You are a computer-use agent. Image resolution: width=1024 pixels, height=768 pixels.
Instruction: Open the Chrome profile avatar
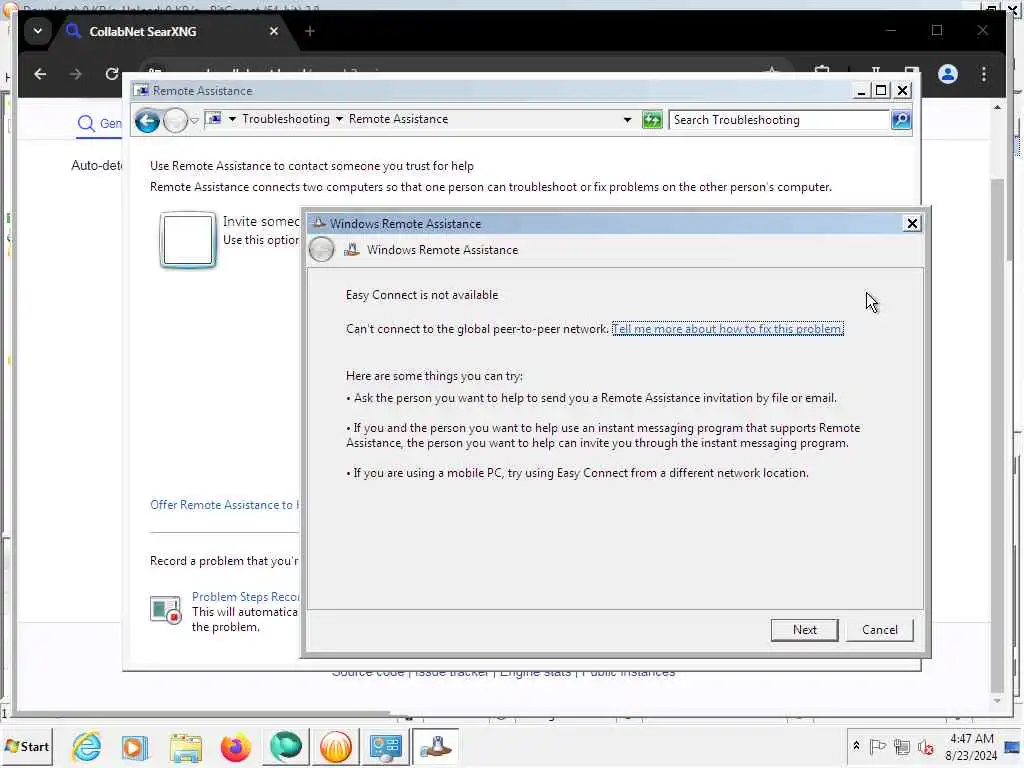pyautogui.click(x=948, y=74)
